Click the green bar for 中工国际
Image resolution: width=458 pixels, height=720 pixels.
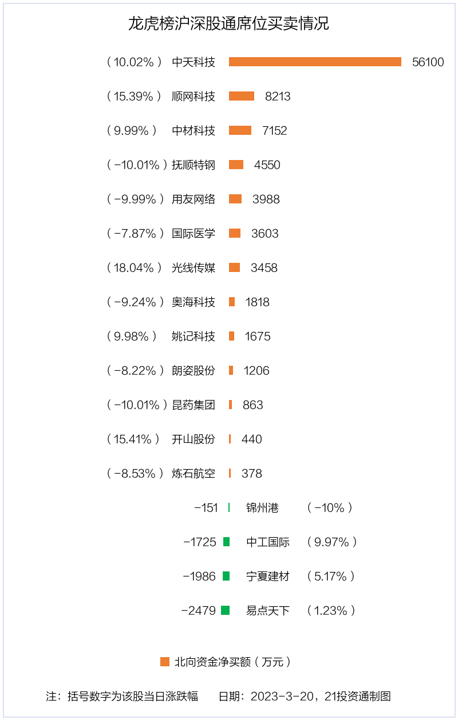point(226,542)
